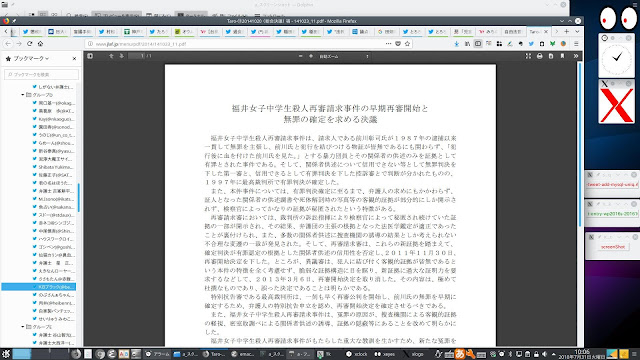Image resolution: width=640 pixels, height=360 pixels.
Task: Click the PDF page number field
Action: pyautogui.click(x=136, y=56)
